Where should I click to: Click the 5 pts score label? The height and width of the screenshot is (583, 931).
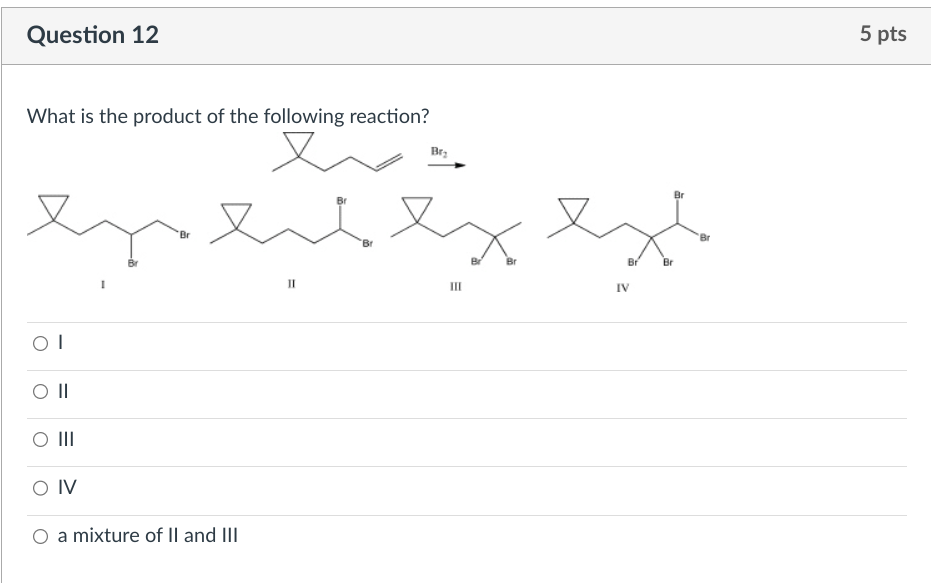click(882, 34)
